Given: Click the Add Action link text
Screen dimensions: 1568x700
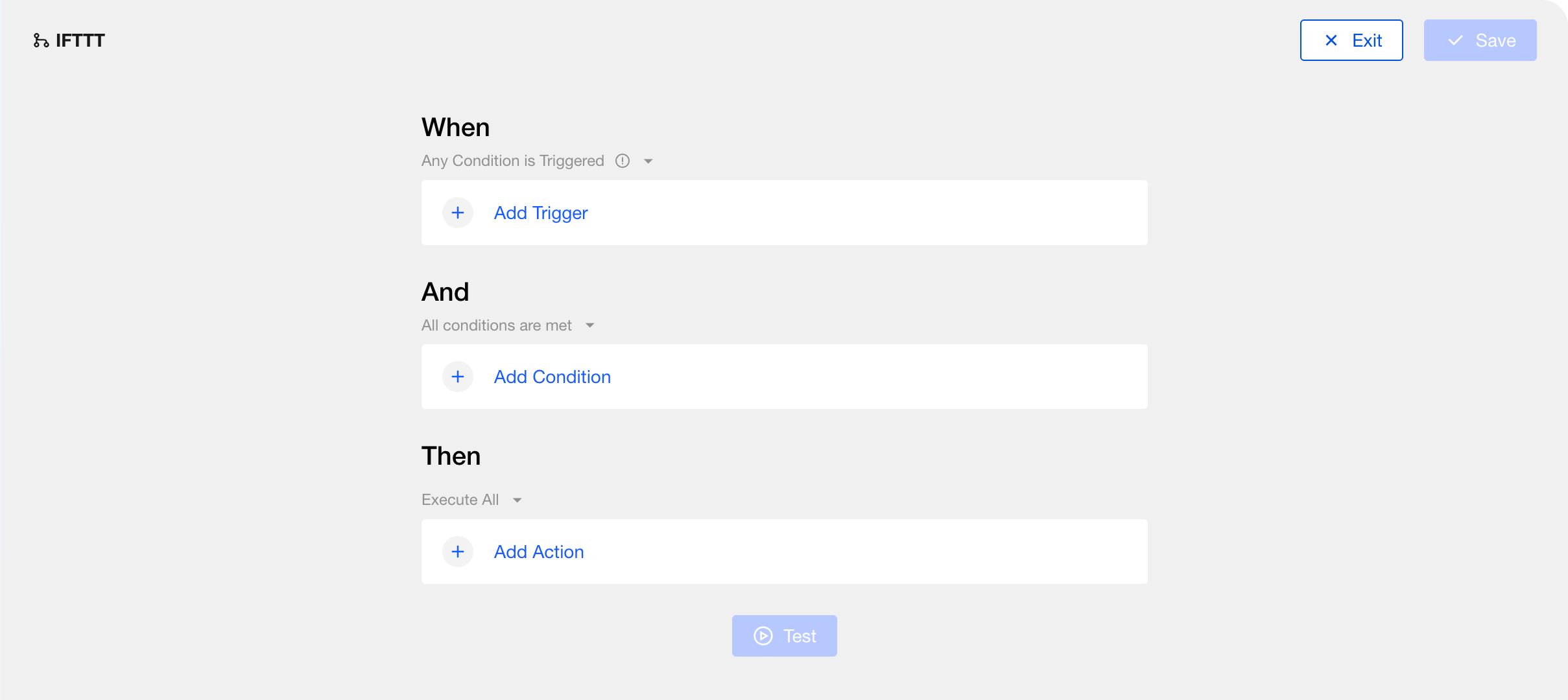Looking at the screenshot, I should [539, 552].
